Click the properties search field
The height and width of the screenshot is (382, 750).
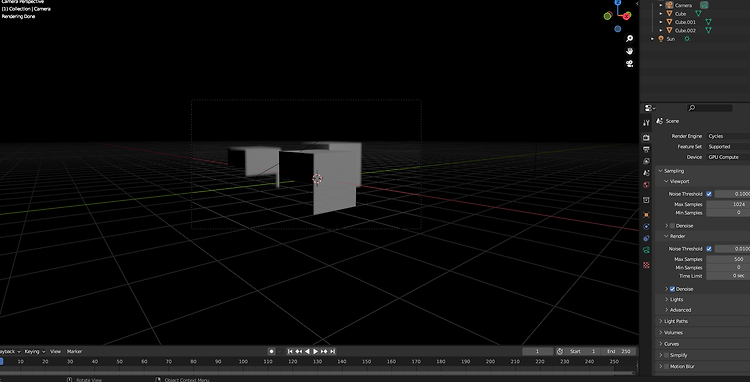tap(710, 109)
